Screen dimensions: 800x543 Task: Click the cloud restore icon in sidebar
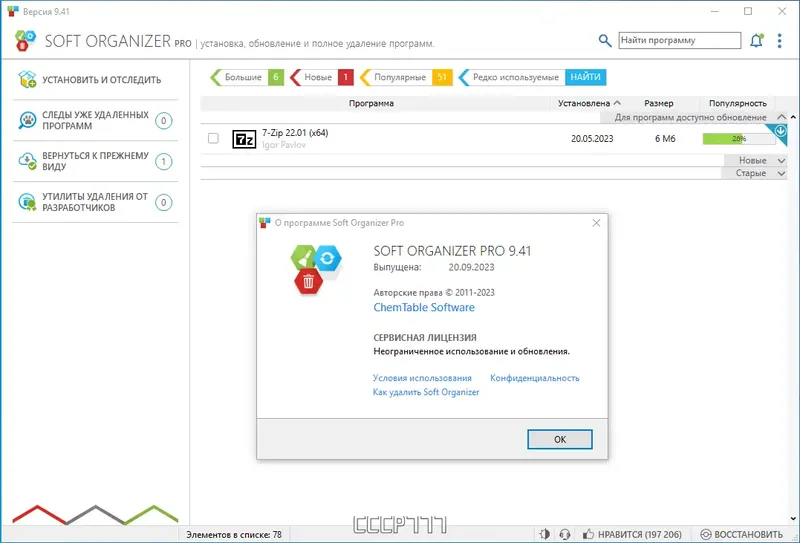coord(27,161)
